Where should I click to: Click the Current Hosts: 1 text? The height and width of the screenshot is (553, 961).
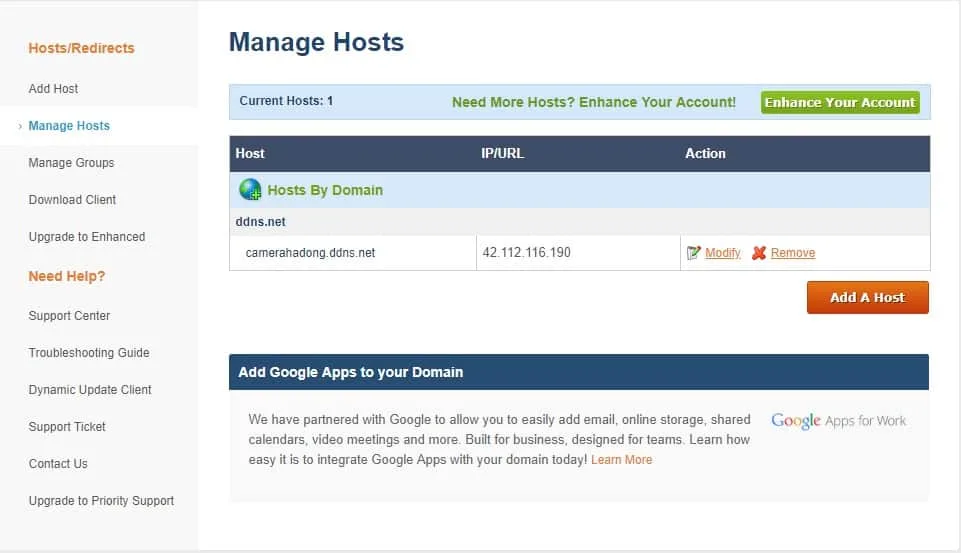coord(286,101)
